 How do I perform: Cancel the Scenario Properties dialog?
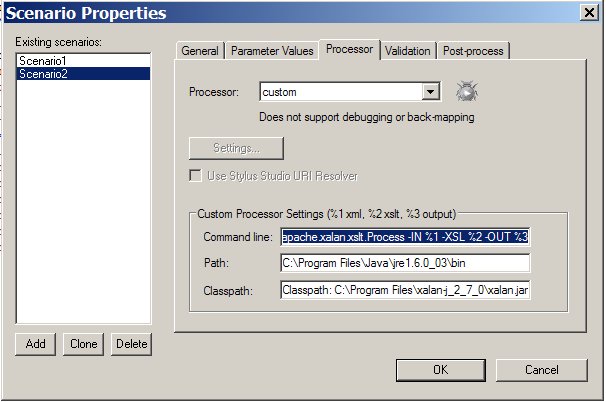tap(541, 369)
